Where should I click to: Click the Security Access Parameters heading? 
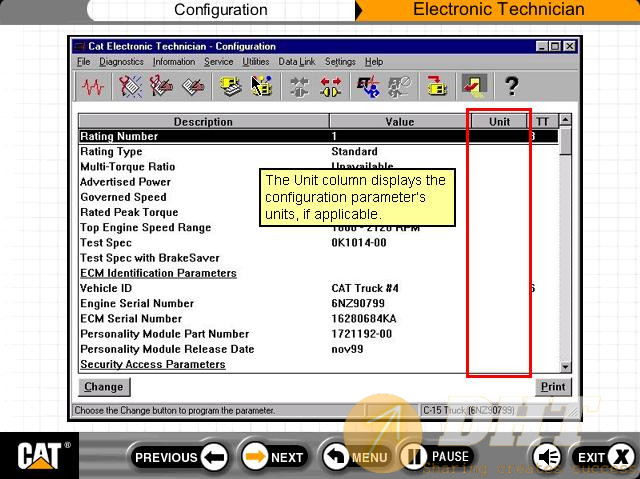click(x=153, y=364)
